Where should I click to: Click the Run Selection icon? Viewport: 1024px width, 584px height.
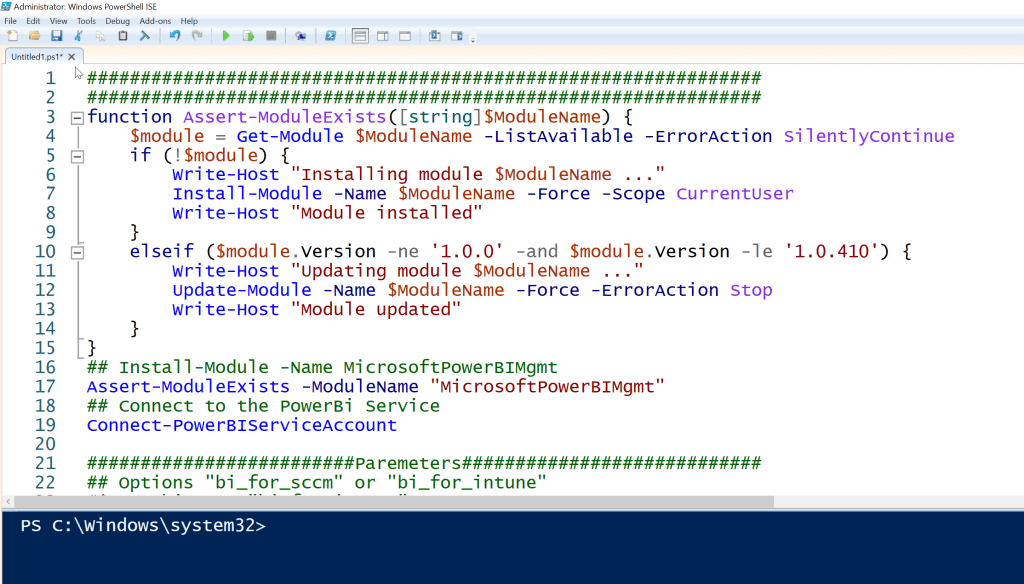248,36
